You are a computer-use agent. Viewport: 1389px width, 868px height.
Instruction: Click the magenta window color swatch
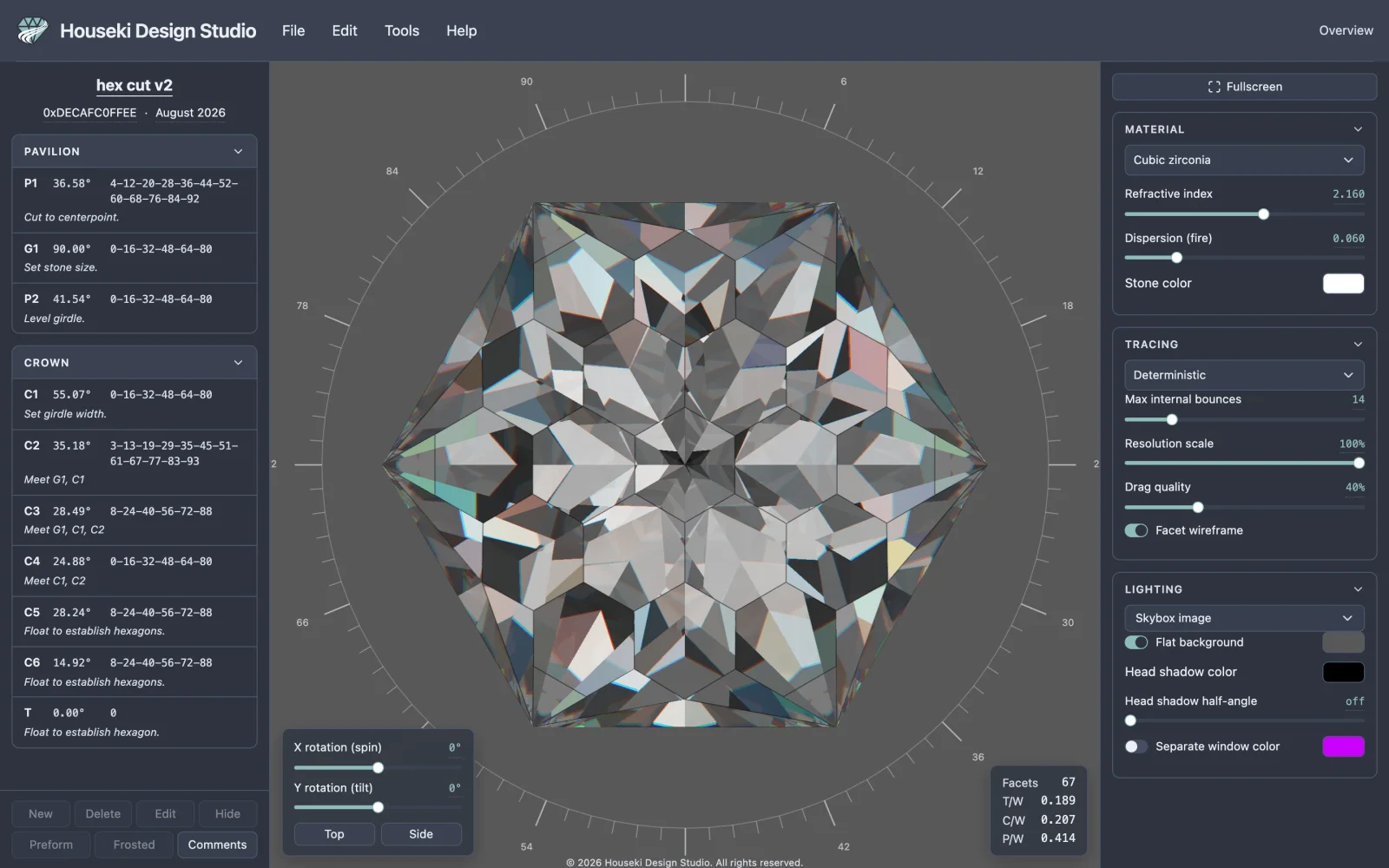(1343, 746)
